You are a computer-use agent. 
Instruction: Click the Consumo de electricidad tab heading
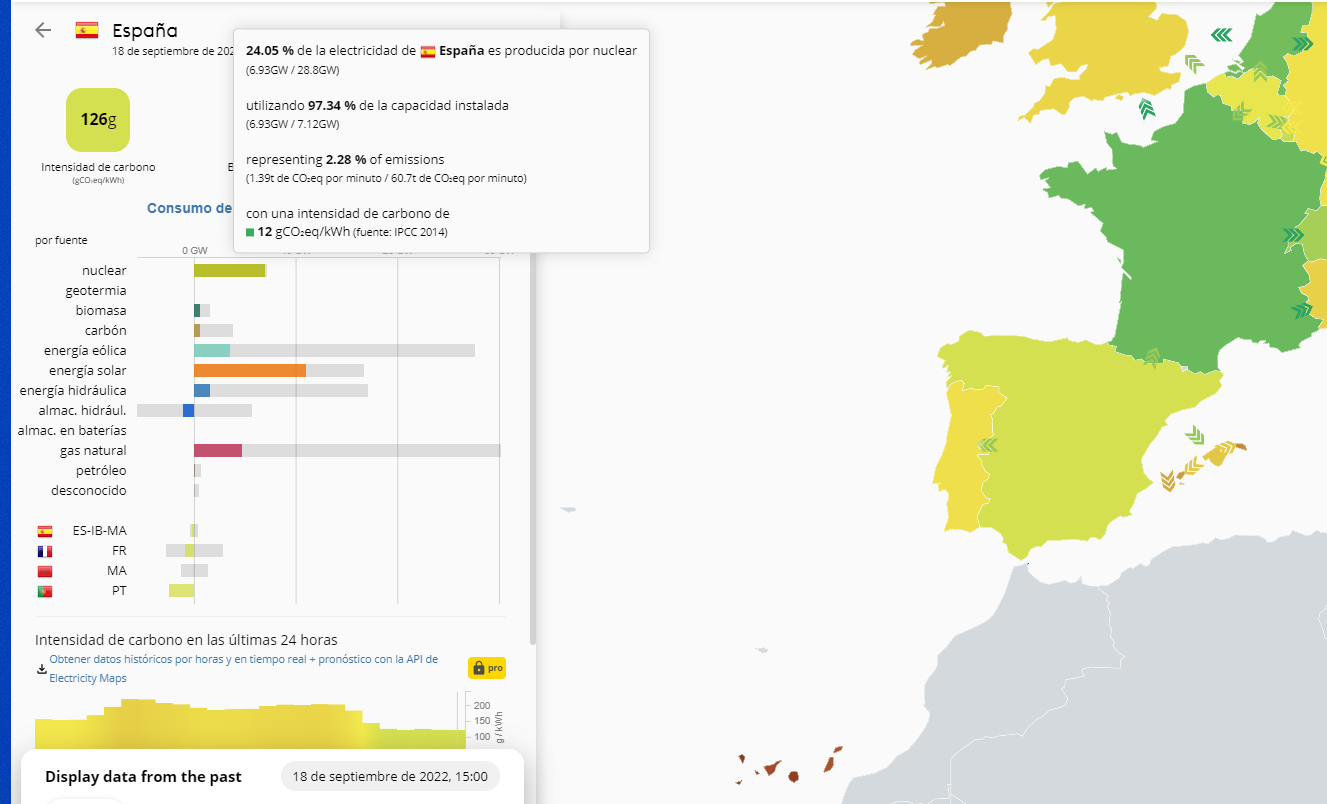(190, 208)
